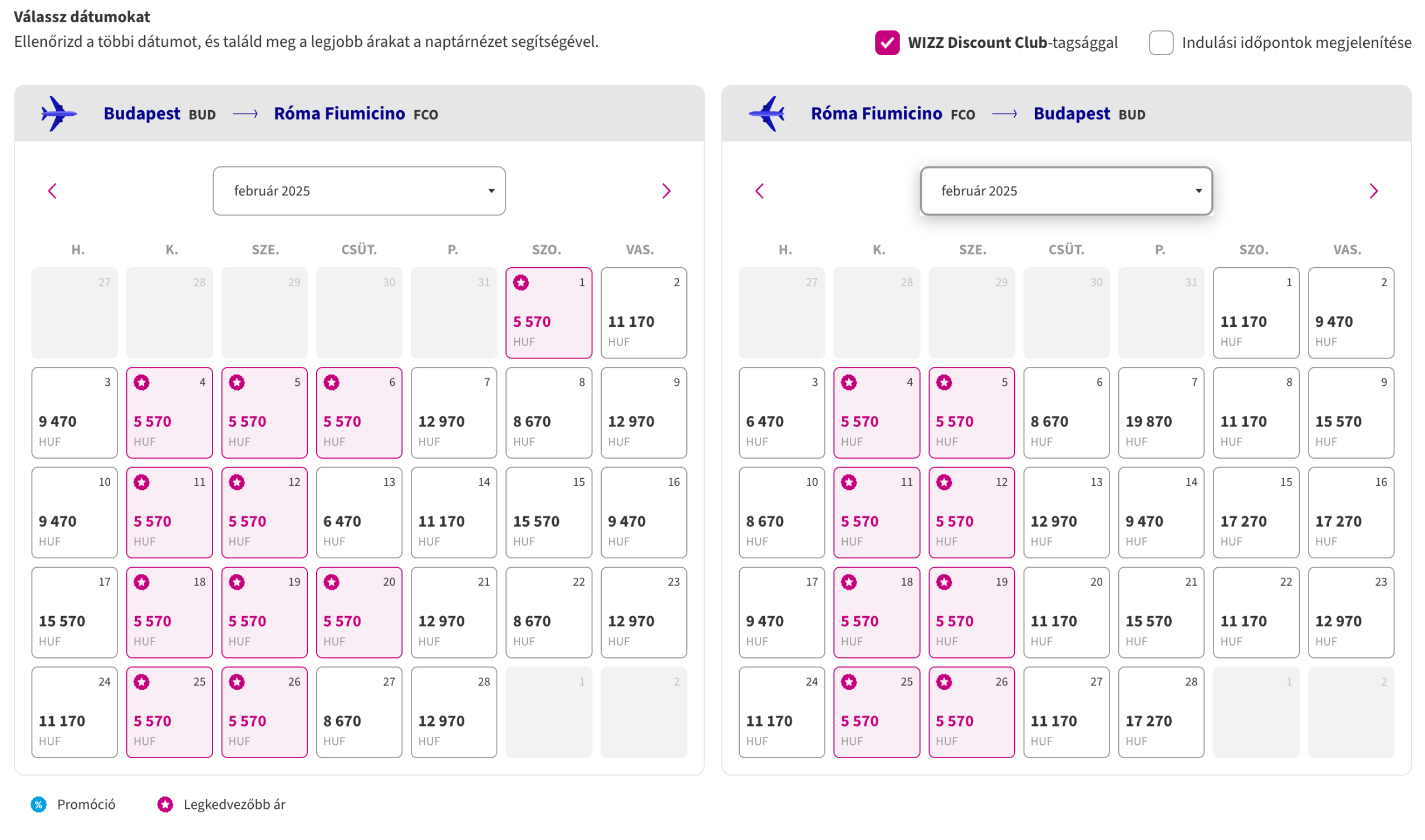Screen dimensions: 1425x840
Task: Go to next month on outbound calendar
Action: coord(666,191)
